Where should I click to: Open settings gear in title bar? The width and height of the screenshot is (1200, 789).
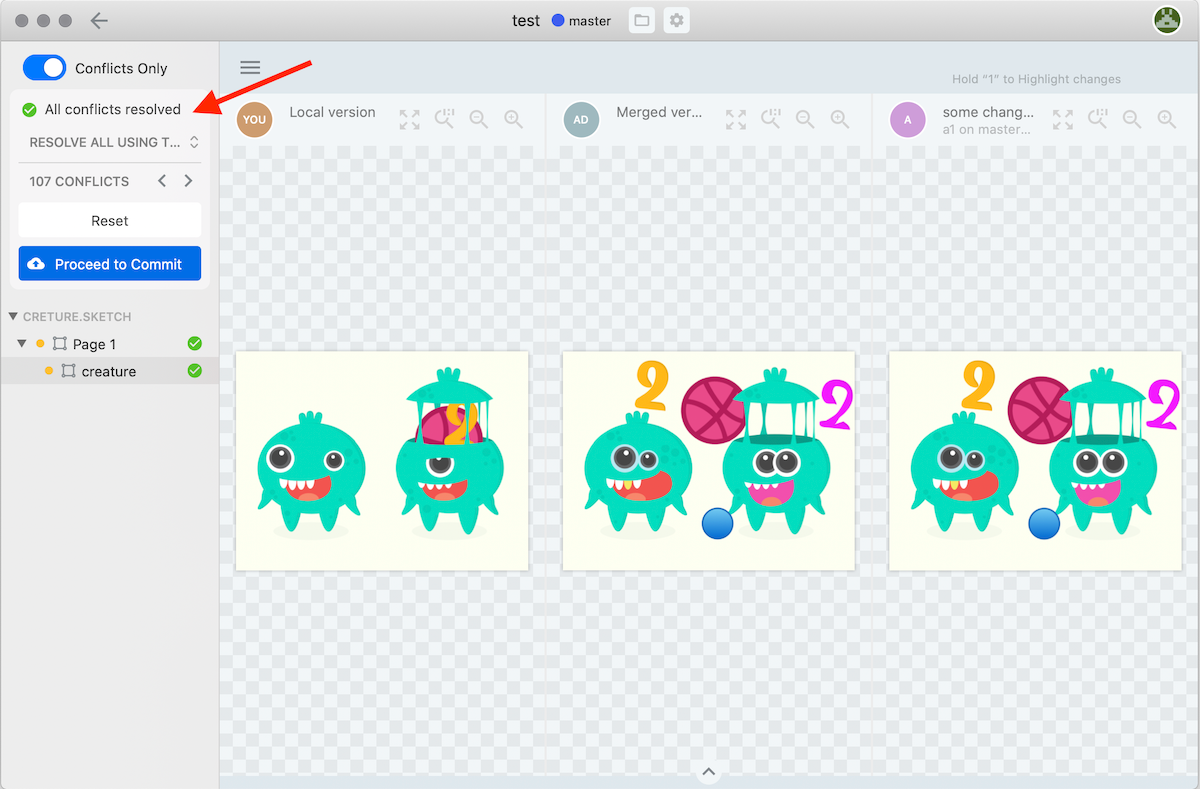(x=677, y=20)
